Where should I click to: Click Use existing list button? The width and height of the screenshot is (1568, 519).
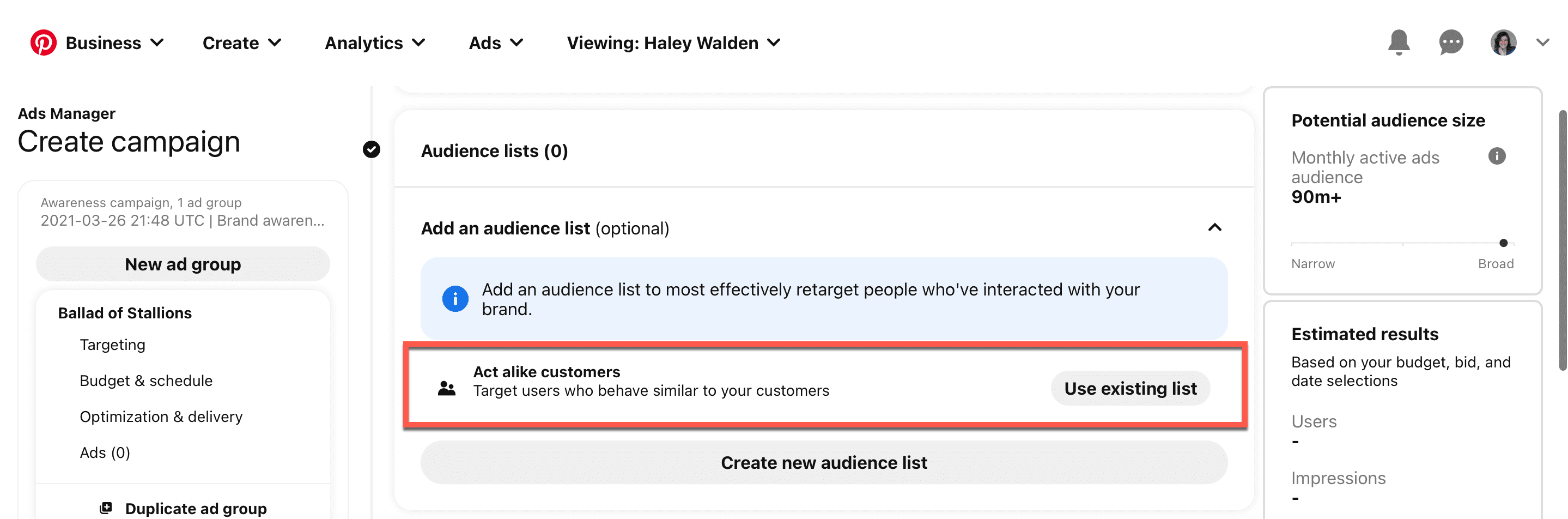[1130, 389]
